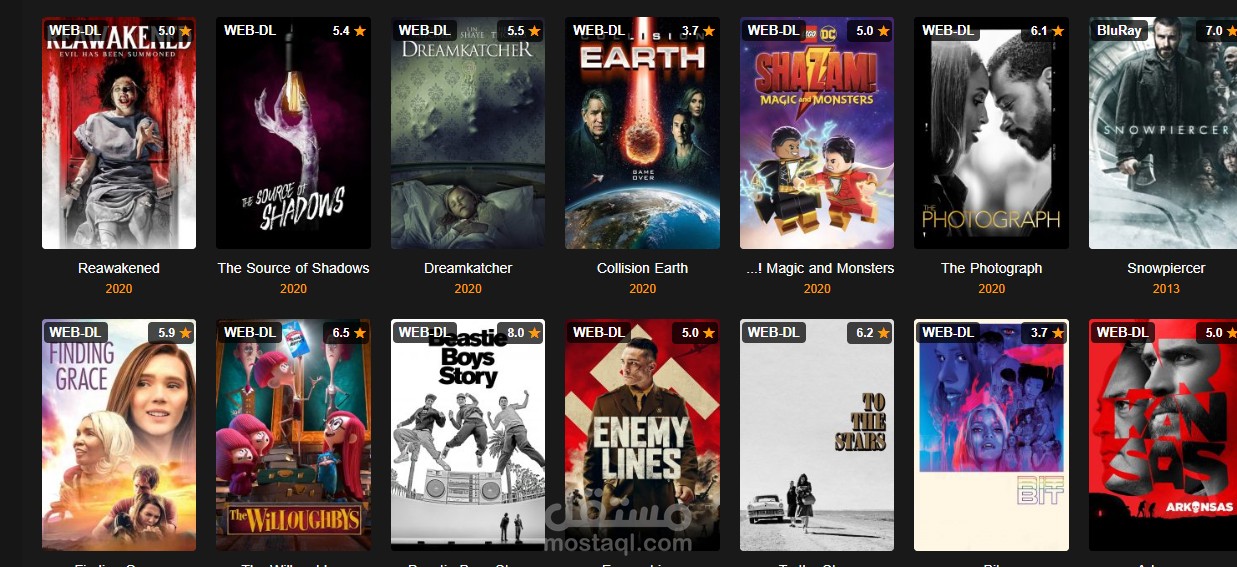The image size is (1237, 567).
Task: Click the Collision Earth title text
Action: [x=642, y=268]
